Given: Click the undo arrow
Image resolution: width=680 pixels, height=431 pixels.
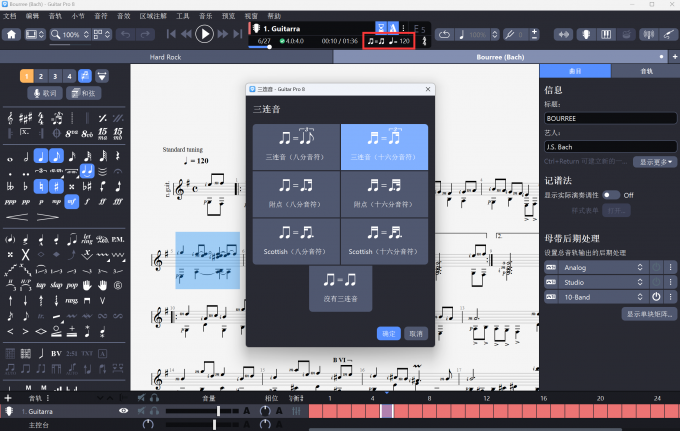Looking at the screenshot, I should point(126,34).
